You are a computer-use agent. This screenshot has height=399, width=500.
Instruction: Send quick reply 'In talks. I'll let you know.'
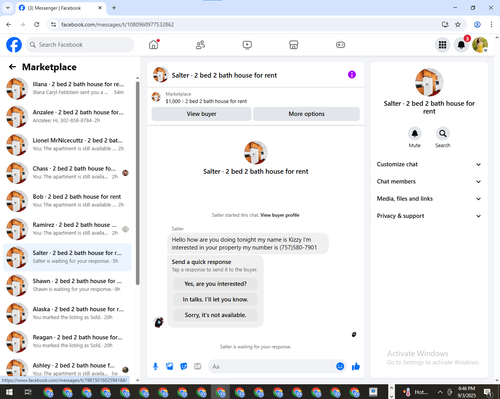215,300
